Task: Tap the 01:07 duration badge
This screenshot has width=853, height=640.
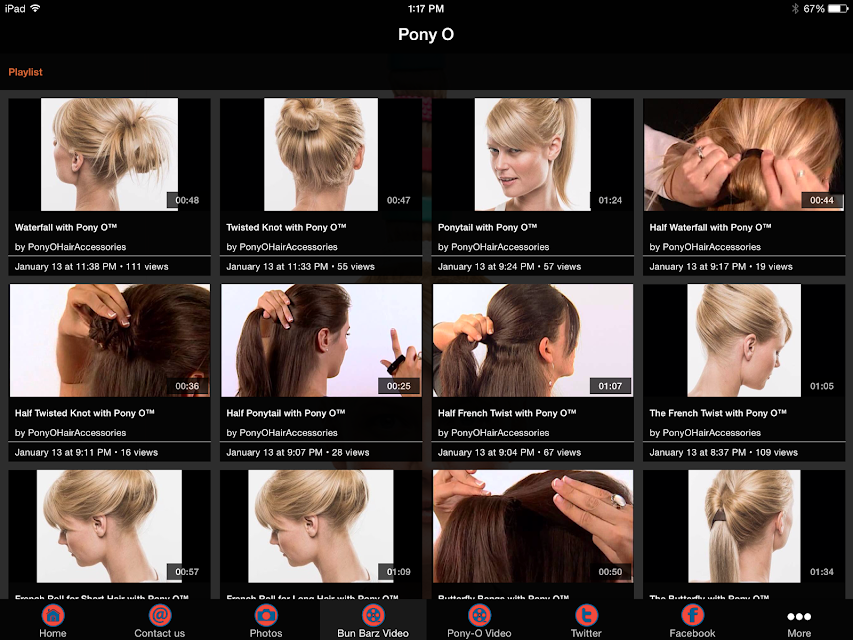Action: (x=610, y=386)
